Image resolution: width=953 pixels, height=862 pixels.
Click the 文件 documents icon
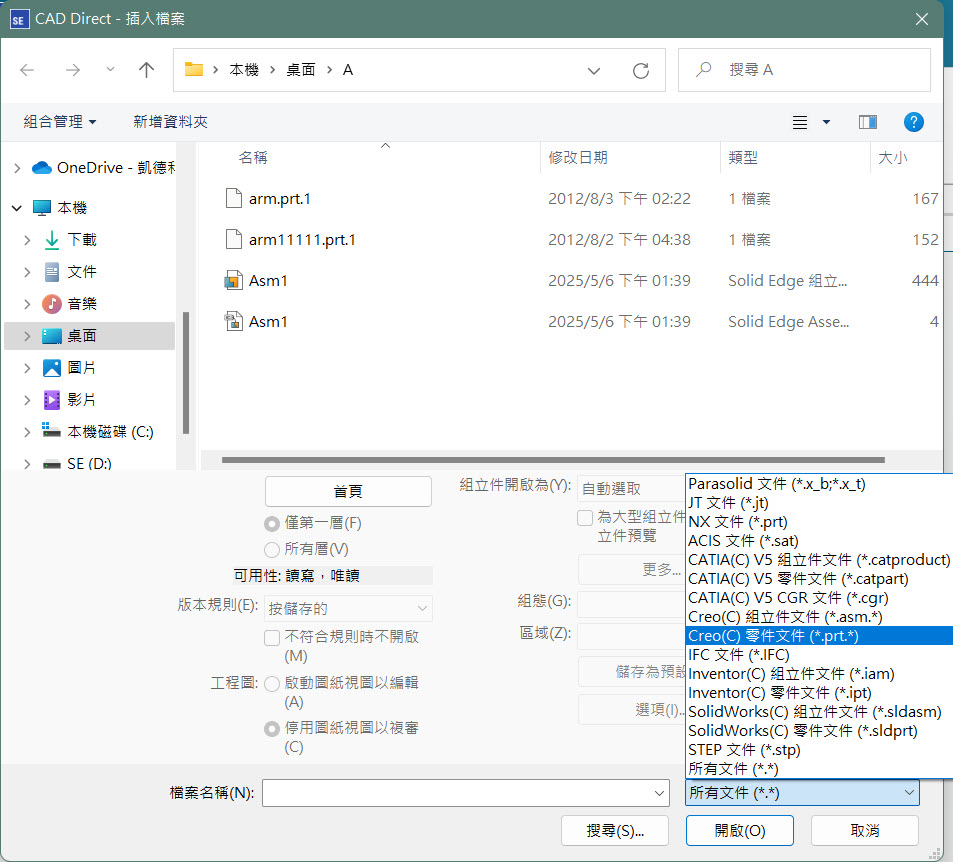pos(52,272)
